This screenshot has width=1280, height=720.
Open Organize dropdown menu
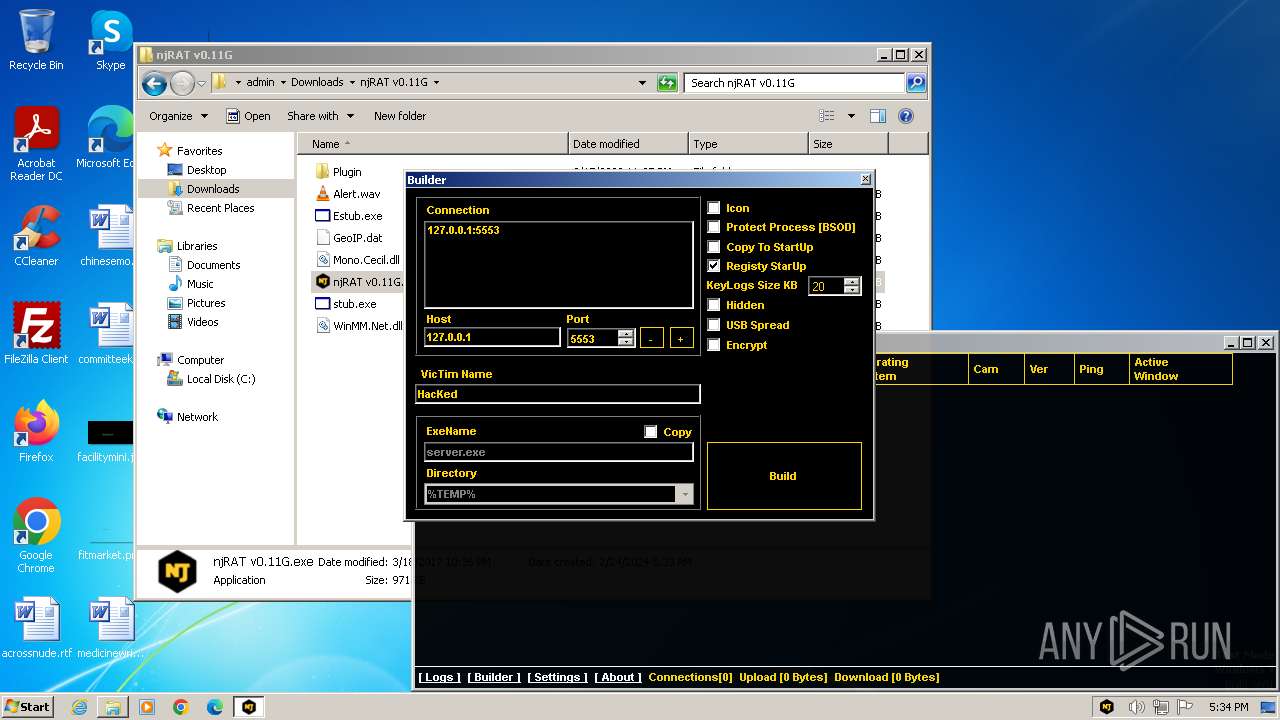[179, 116]
